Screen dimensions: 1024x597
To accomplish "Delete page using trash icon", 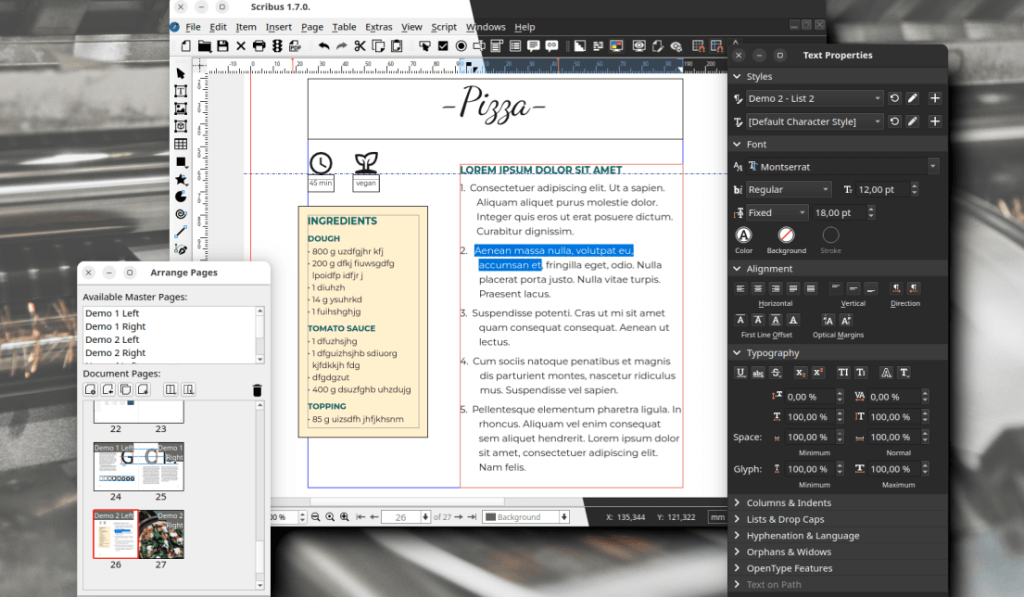I will (x=257, y=390).
